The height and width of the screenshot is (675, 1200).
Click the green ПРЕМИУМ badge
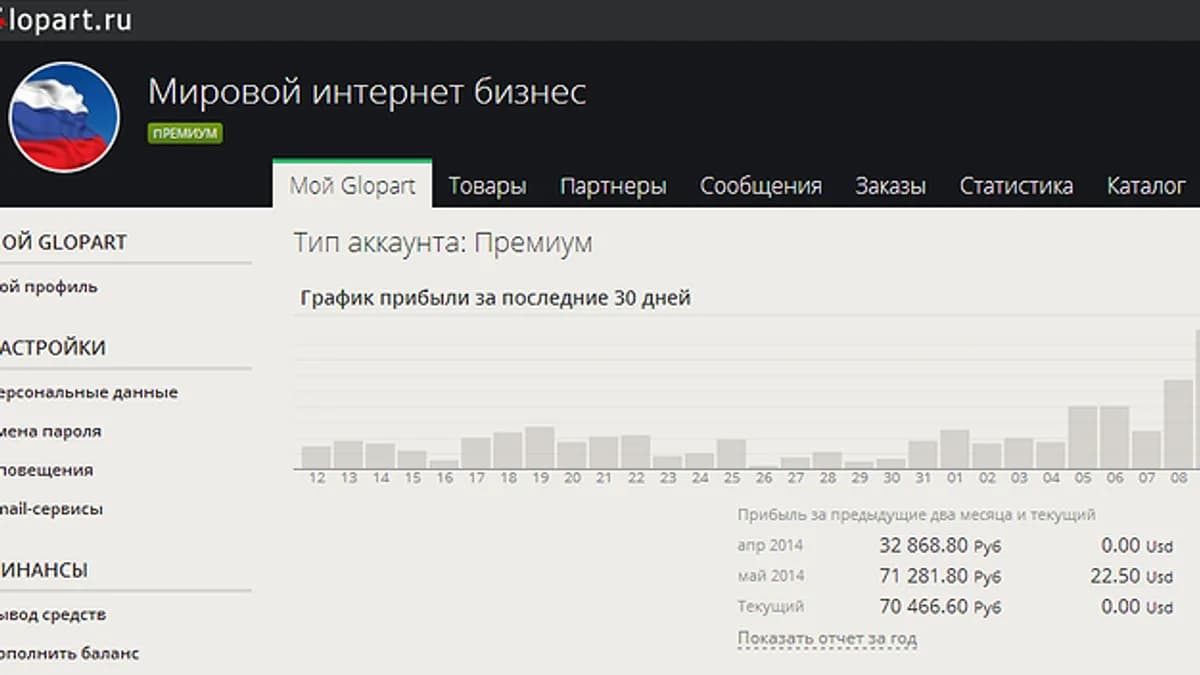185,133
